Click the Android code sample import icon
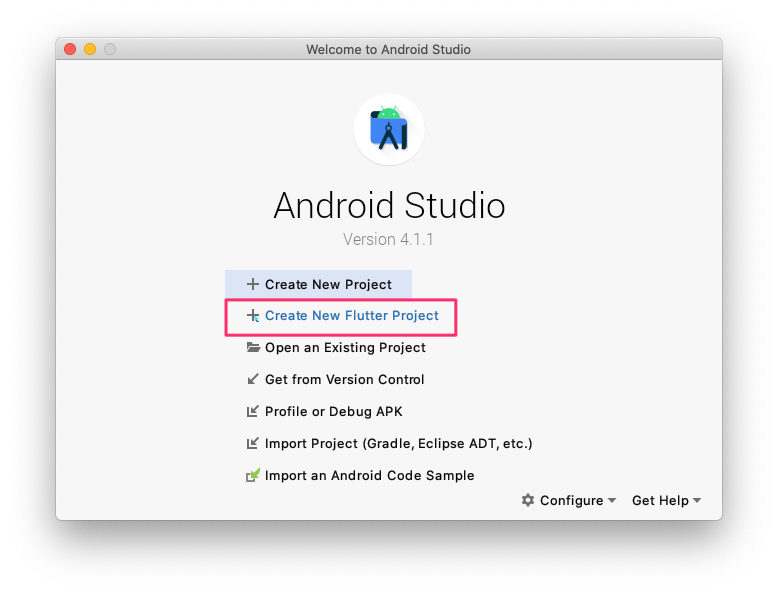The height and width of the screenshot is (594, 778). (253, 475)
